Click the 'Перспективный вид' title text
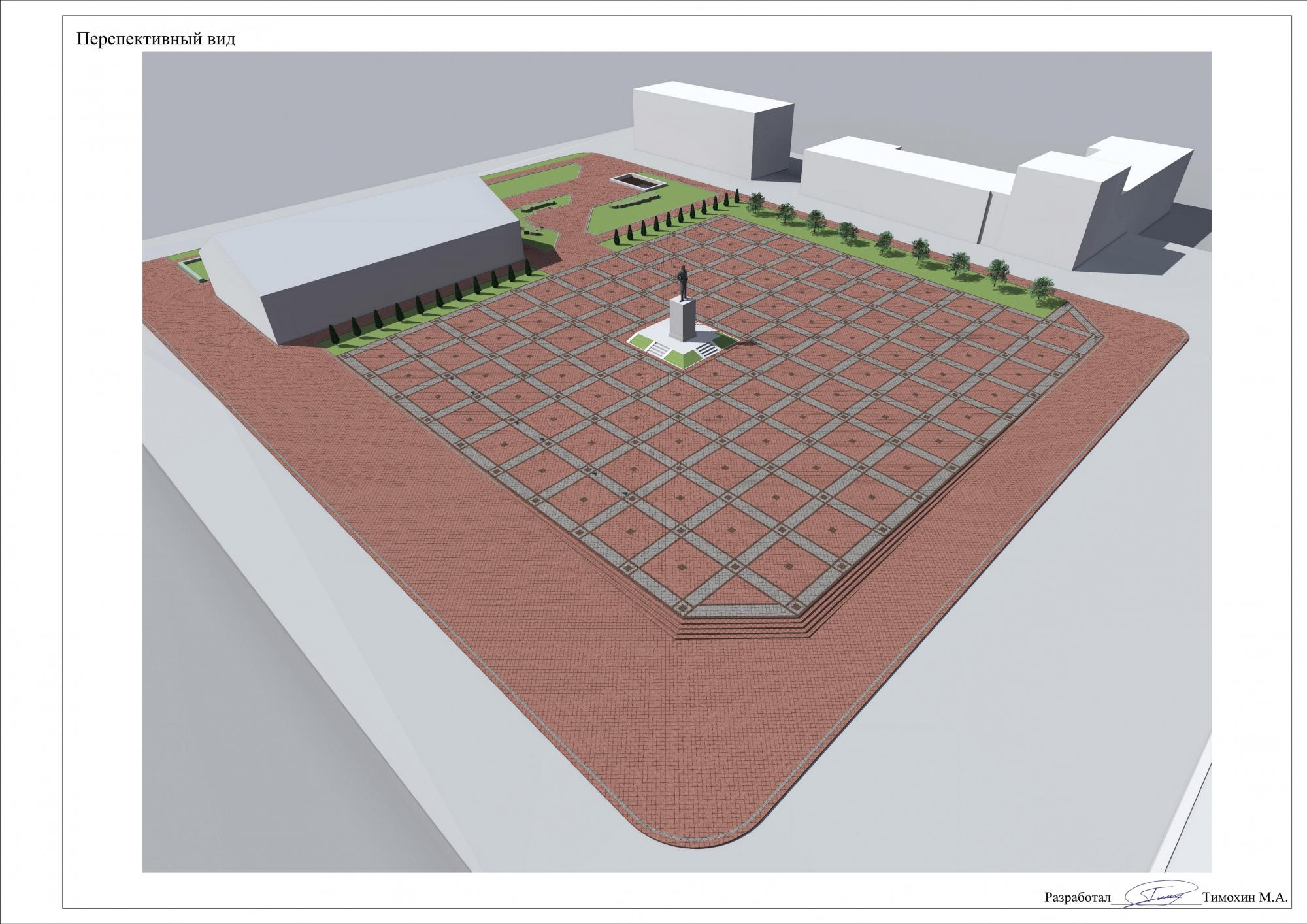 tap(156, 39)
